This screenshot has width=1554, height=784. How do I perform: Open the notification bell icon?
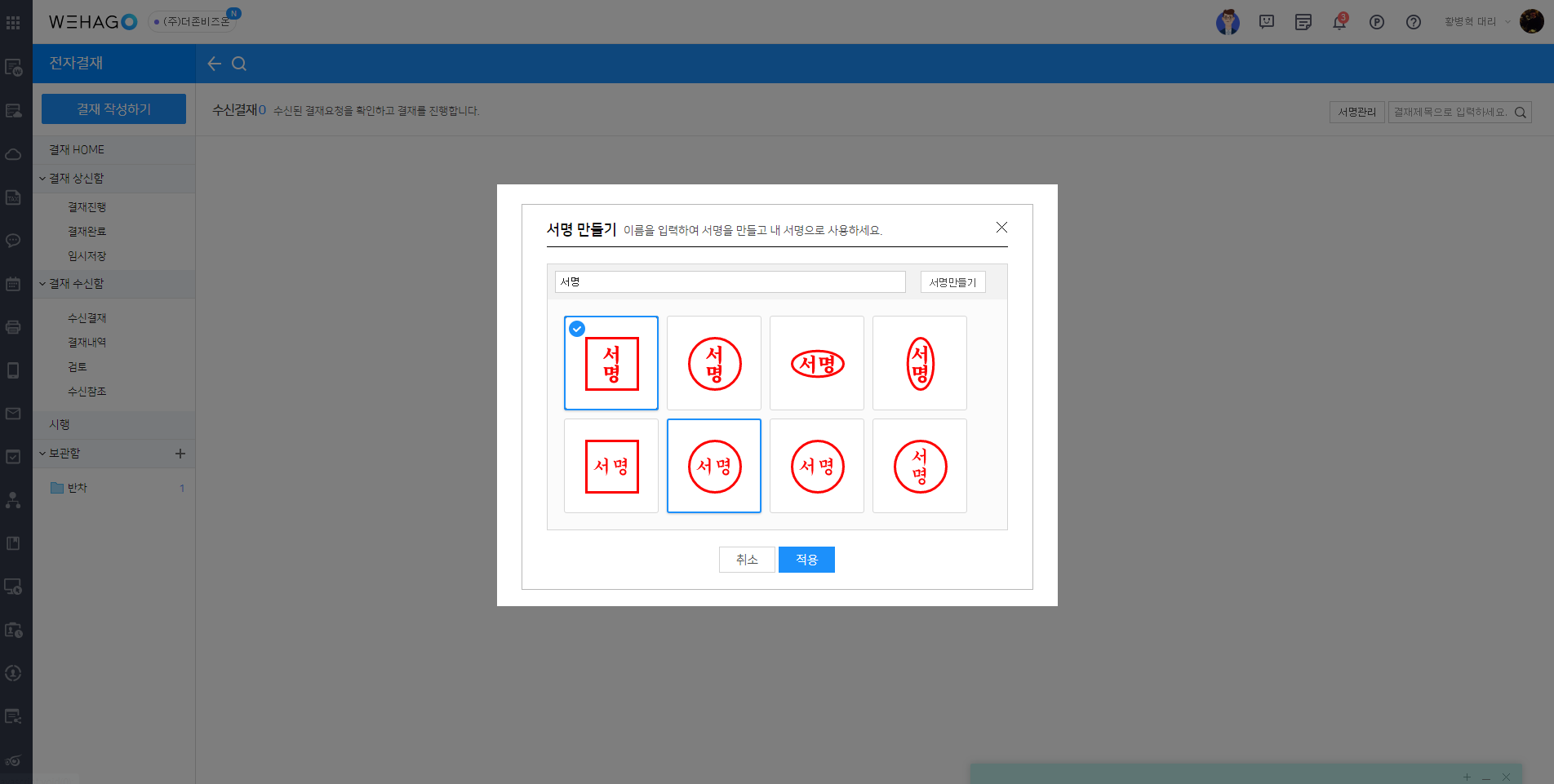click(1339, 22)
